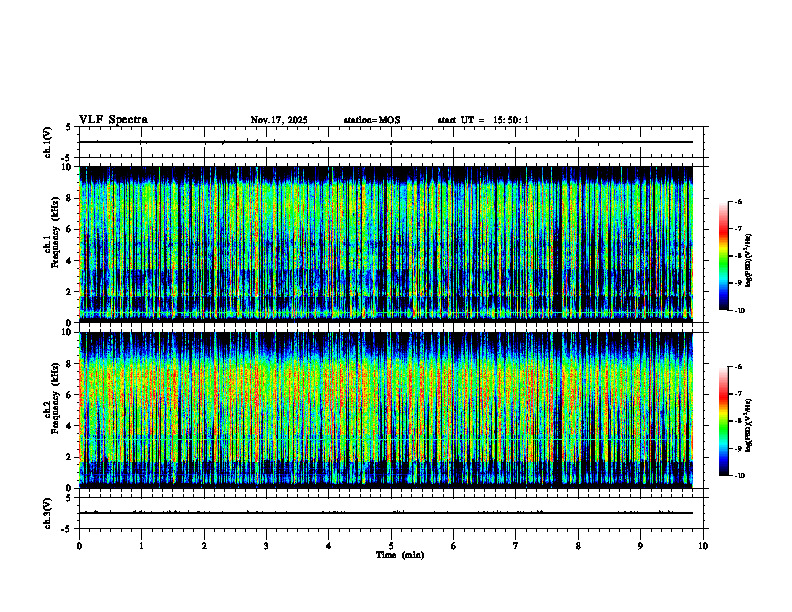Click the color scale bar beside ch.2 spectrogram
This screenshot has height=612, width=792.
pyautogui.click(x=723, y=421)
